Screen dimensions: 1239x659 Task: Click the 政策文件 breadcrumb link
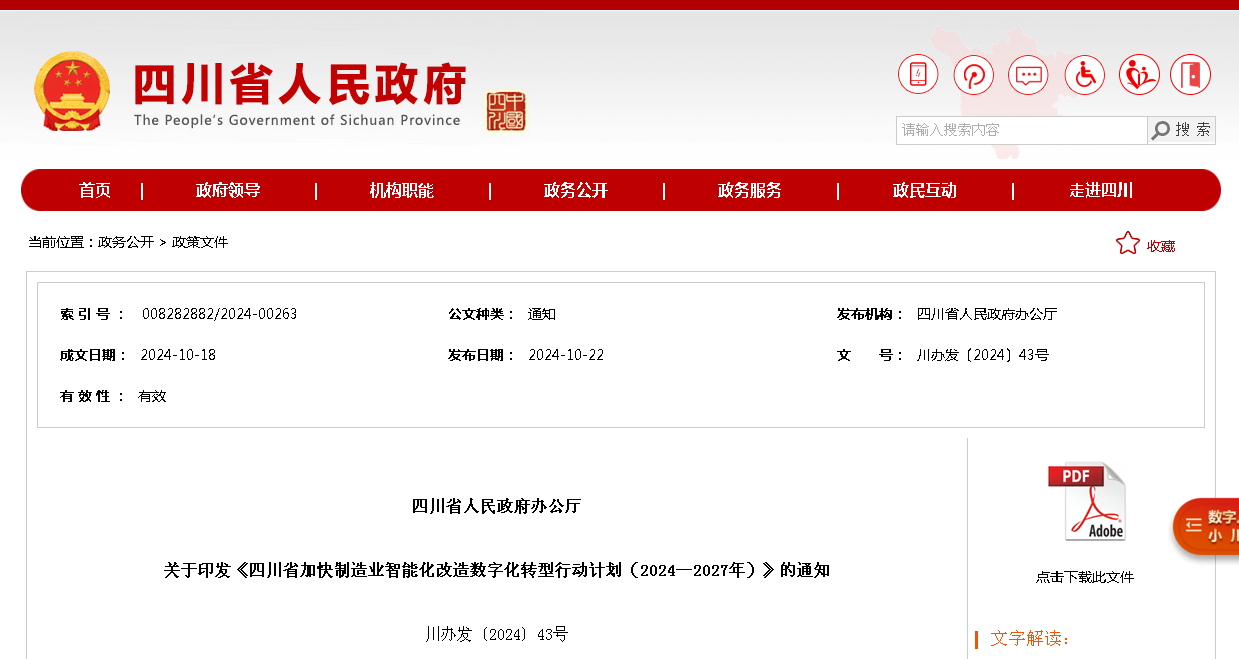pos(200,242)
